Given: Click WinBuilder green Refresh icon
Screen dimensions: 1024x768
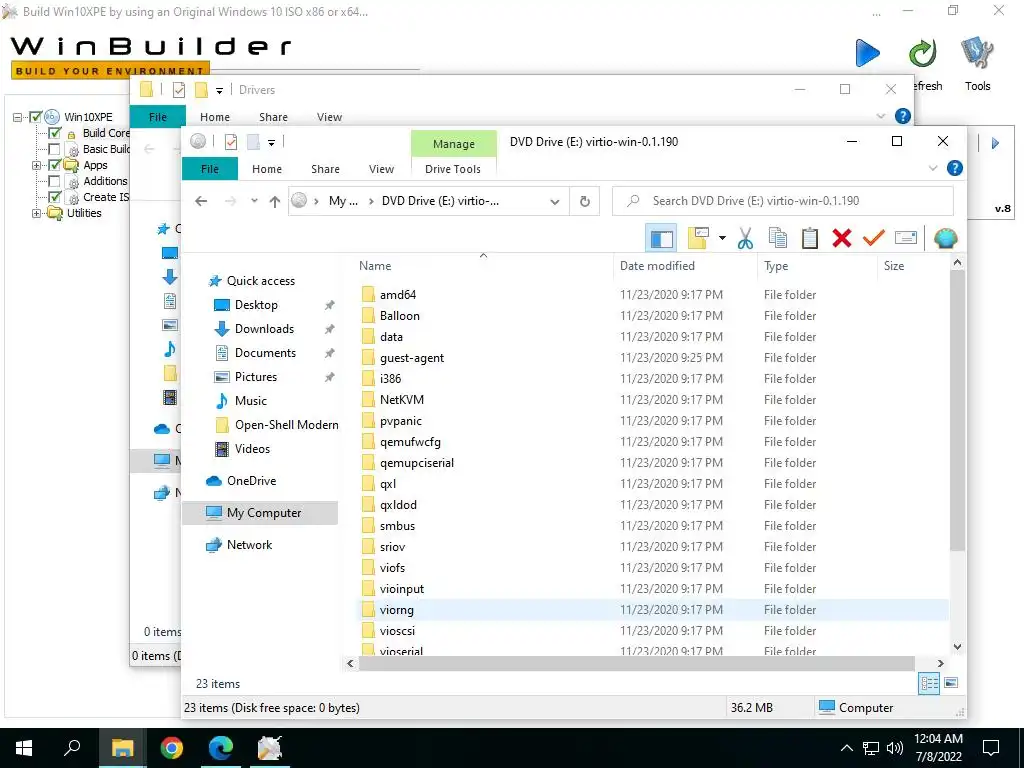Looking at the screenshot, I should (923, 53).
